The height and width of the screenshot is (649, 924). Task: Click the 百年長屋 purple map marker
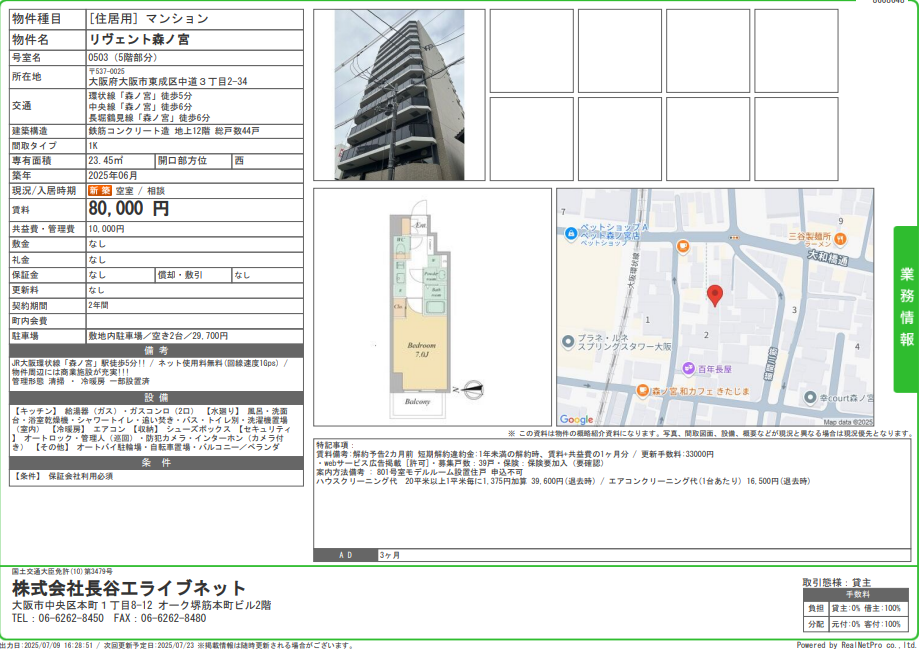[690, 368]
